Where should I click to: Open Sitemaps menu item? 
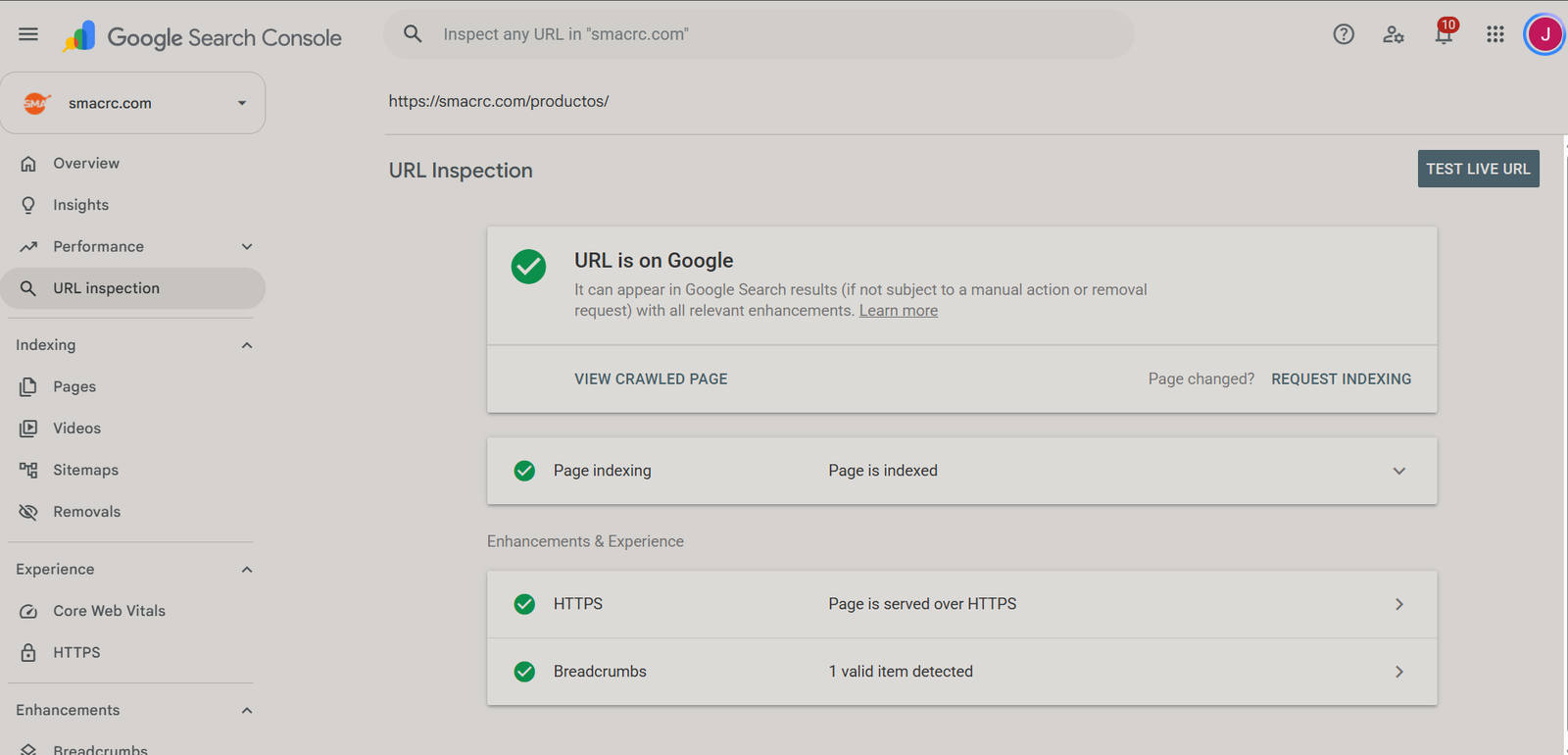pos(133,470)
